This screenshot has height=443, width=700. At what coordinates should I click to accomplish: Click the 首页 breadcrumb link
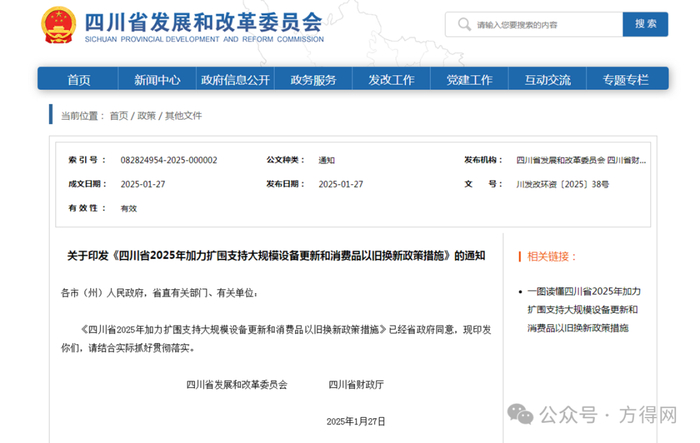119,116
